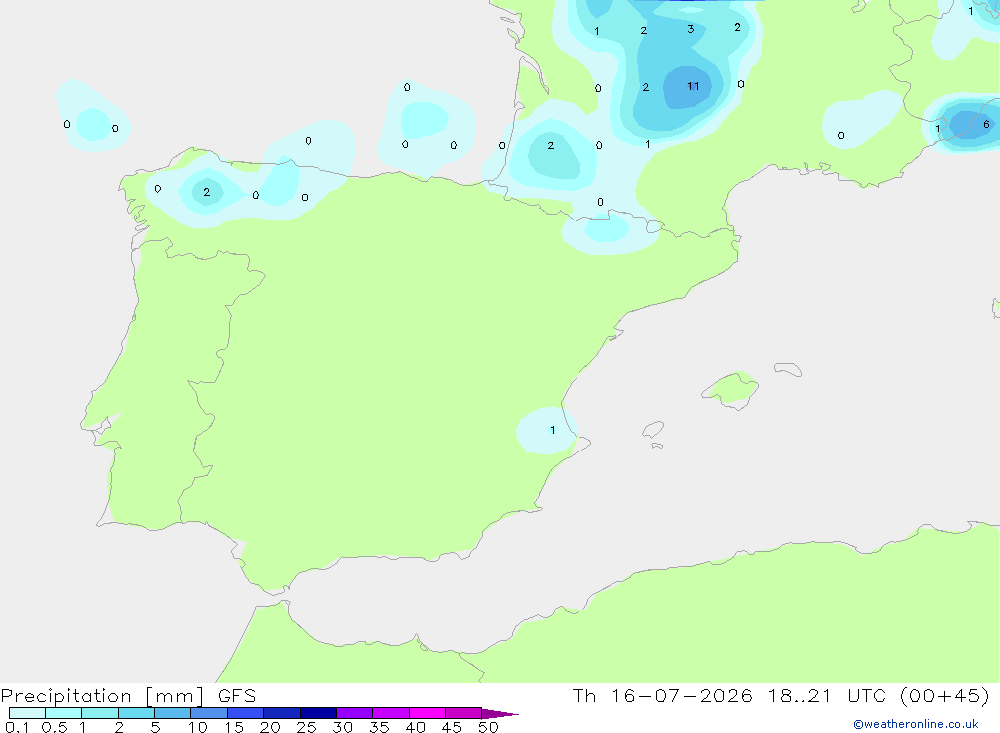The image size is (1000, 733).
Task: Click the '15' legend scale label
Action: coord(233,727)
